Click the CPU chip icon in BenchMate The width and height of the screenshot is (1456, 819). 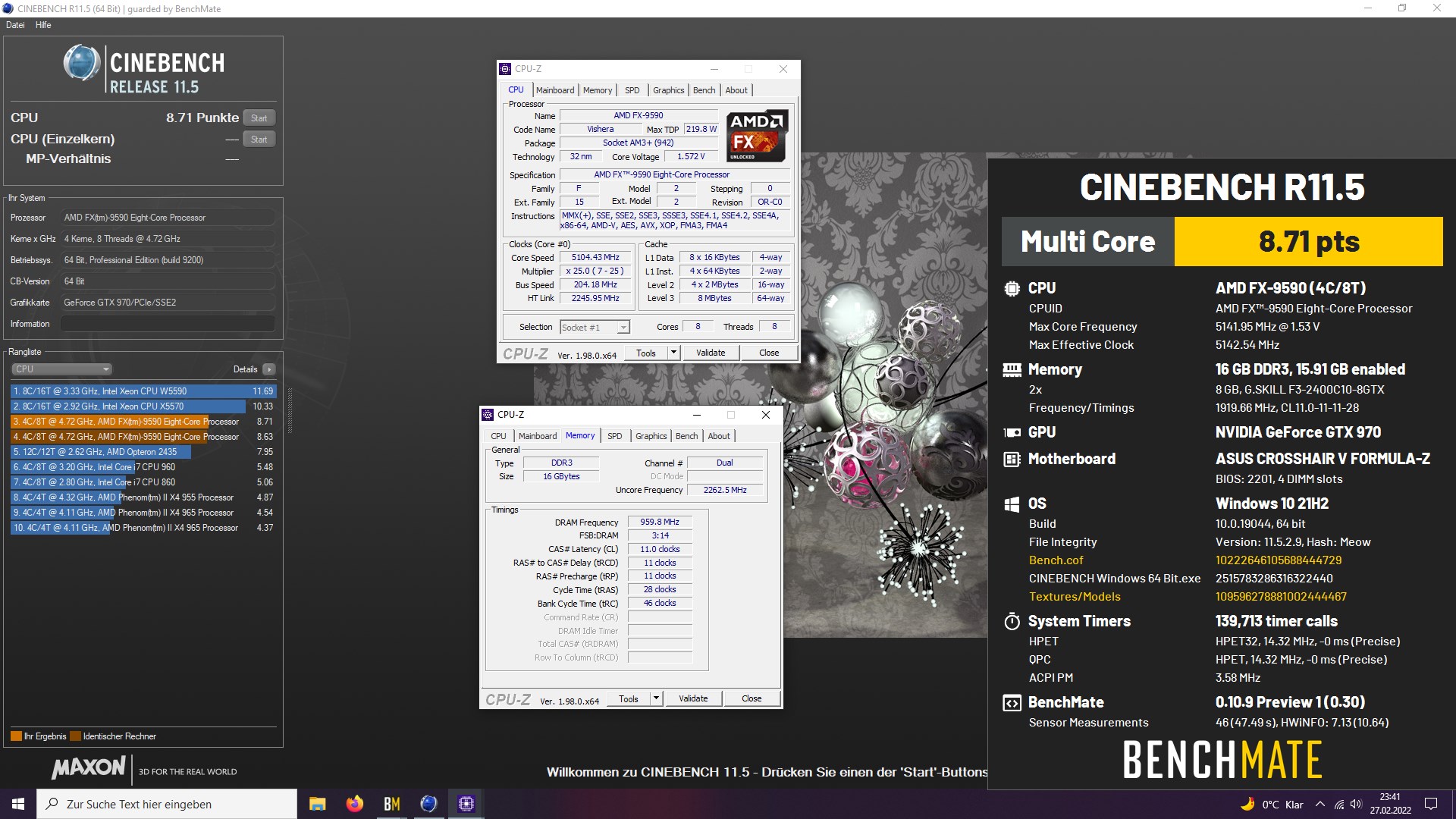[1012, 289]
